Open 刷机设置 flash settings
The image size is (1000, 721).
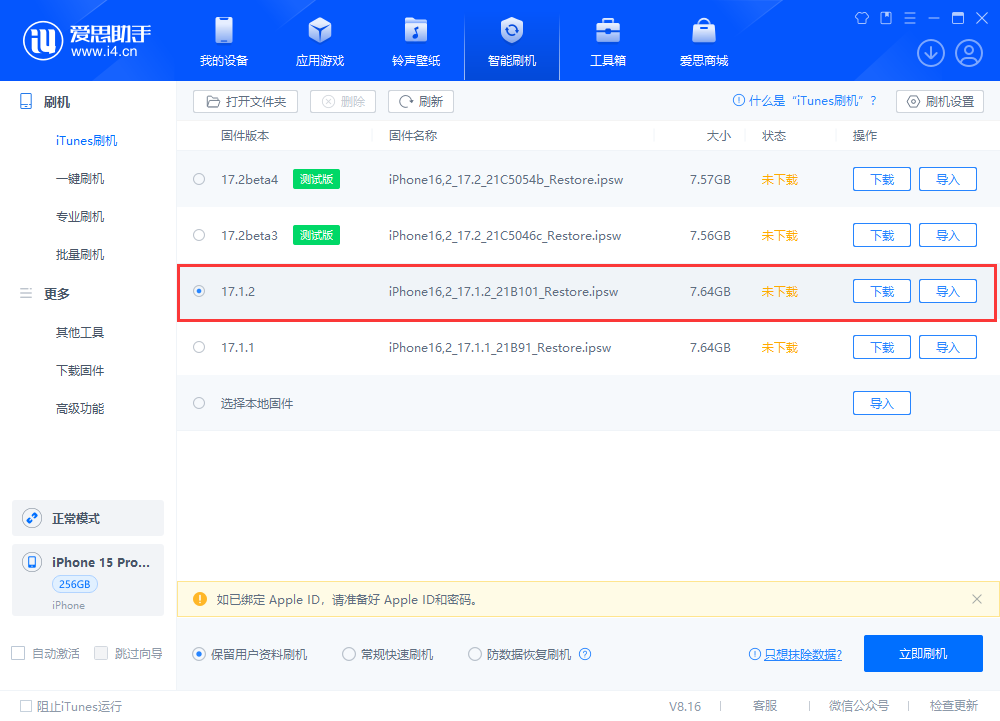(939, 101)
